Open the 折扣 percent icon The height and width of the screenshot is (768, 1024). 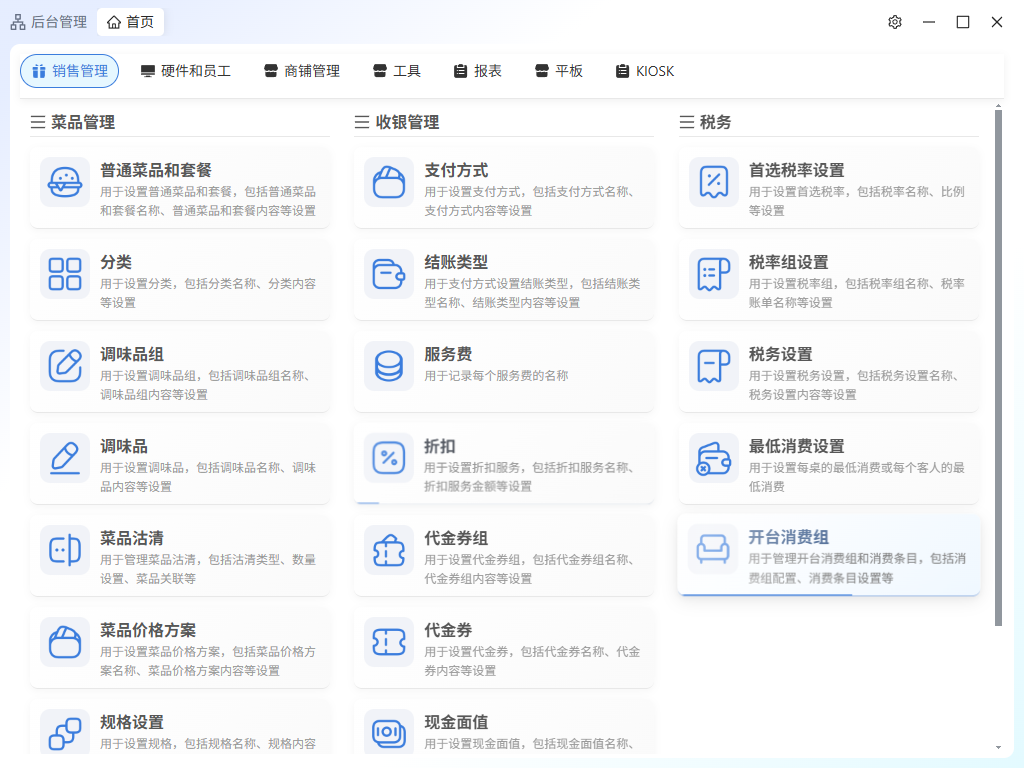pos(389,458)
